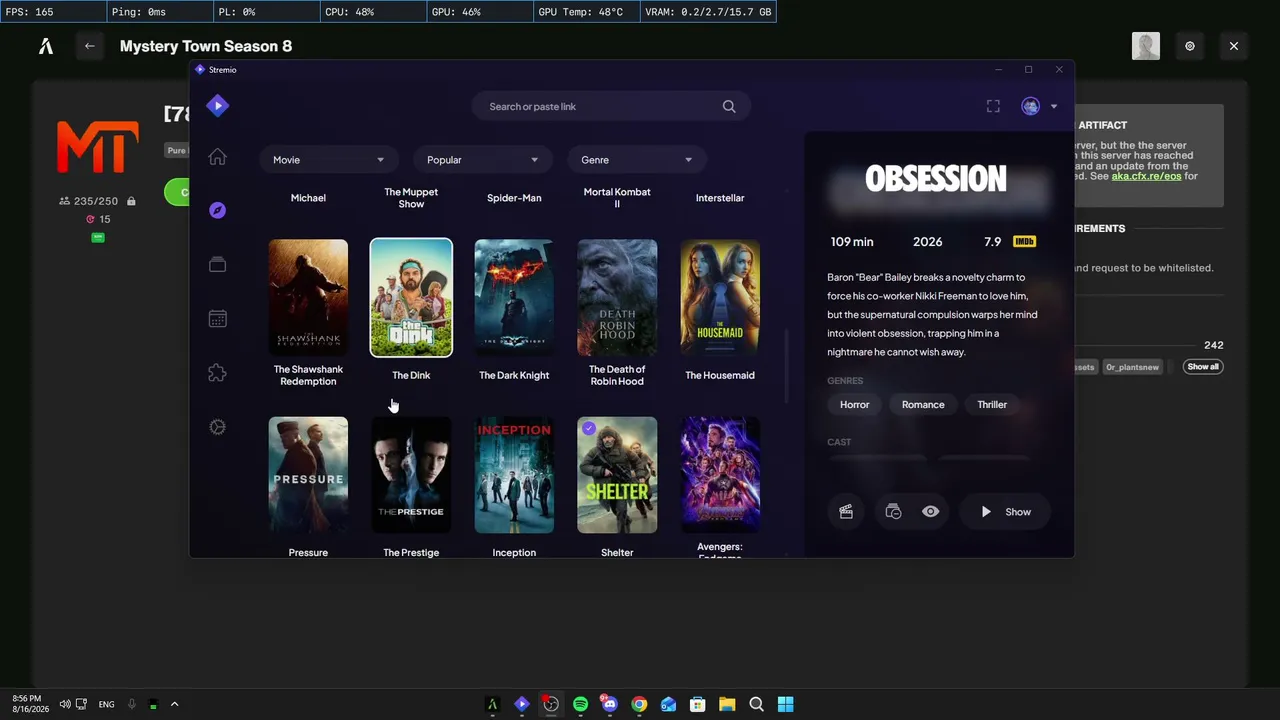Expand the Popular sort dropdown
Image resolution: width=1280 pixels, height=720 pixels.
click(483, 160)
